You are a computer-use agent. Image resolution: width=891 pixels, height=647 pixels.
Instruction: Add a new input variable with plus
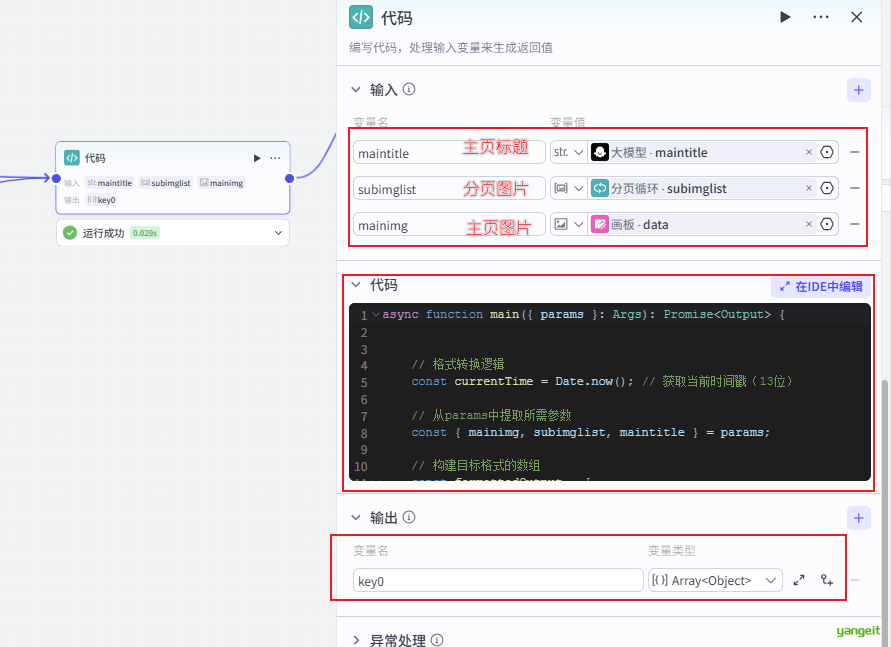(x=858, y=90)
